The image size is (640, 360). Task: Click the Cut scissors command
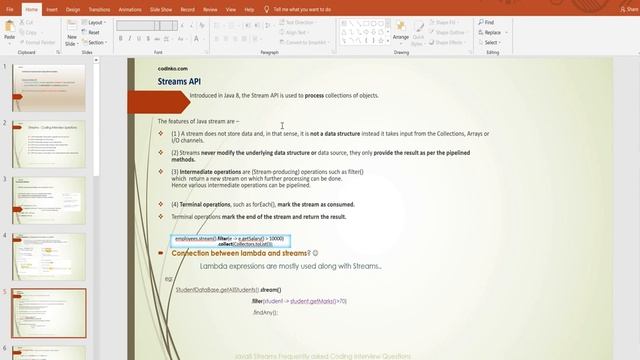(x=27, y=22)
